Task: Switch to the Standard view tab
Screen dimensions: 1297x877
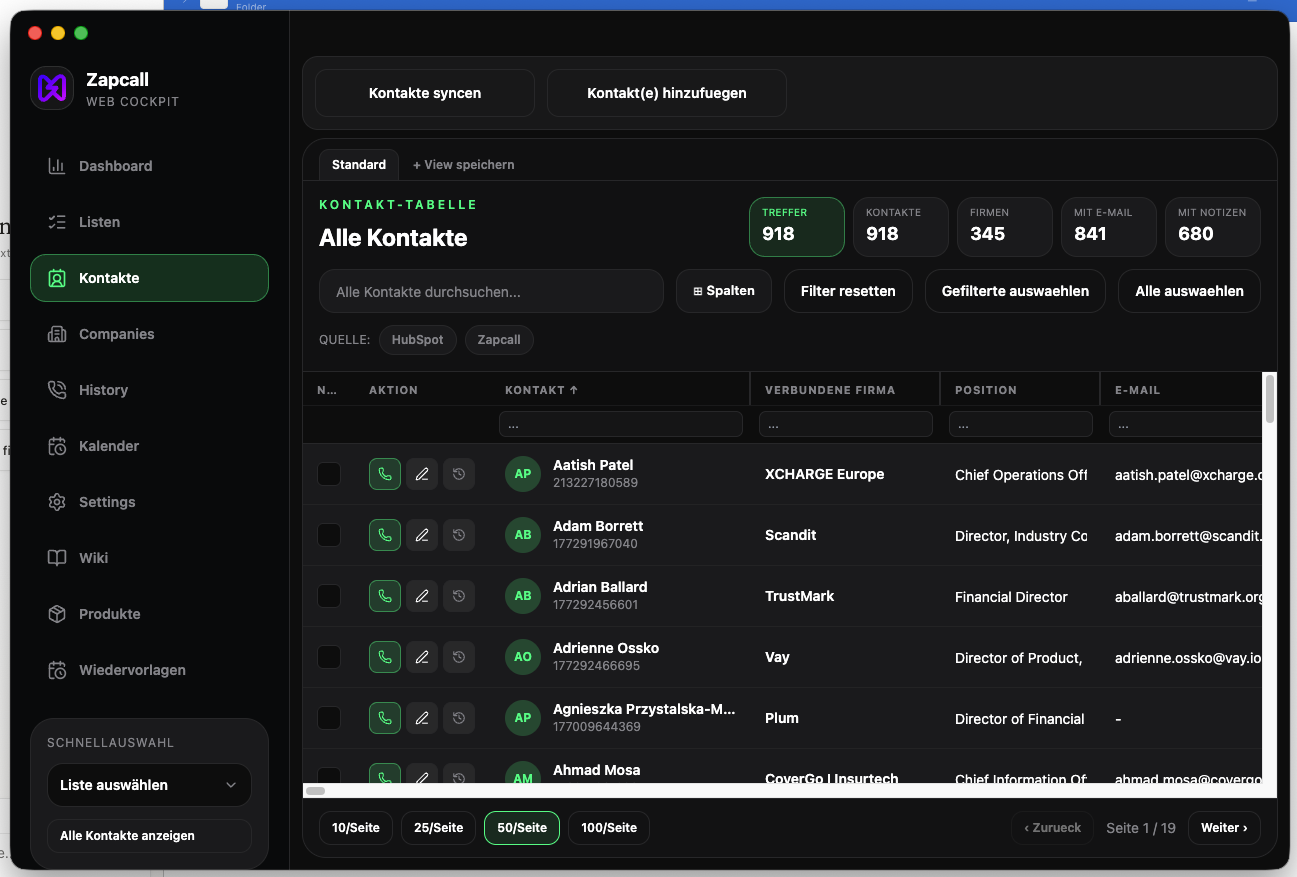Action: point(359,165)
